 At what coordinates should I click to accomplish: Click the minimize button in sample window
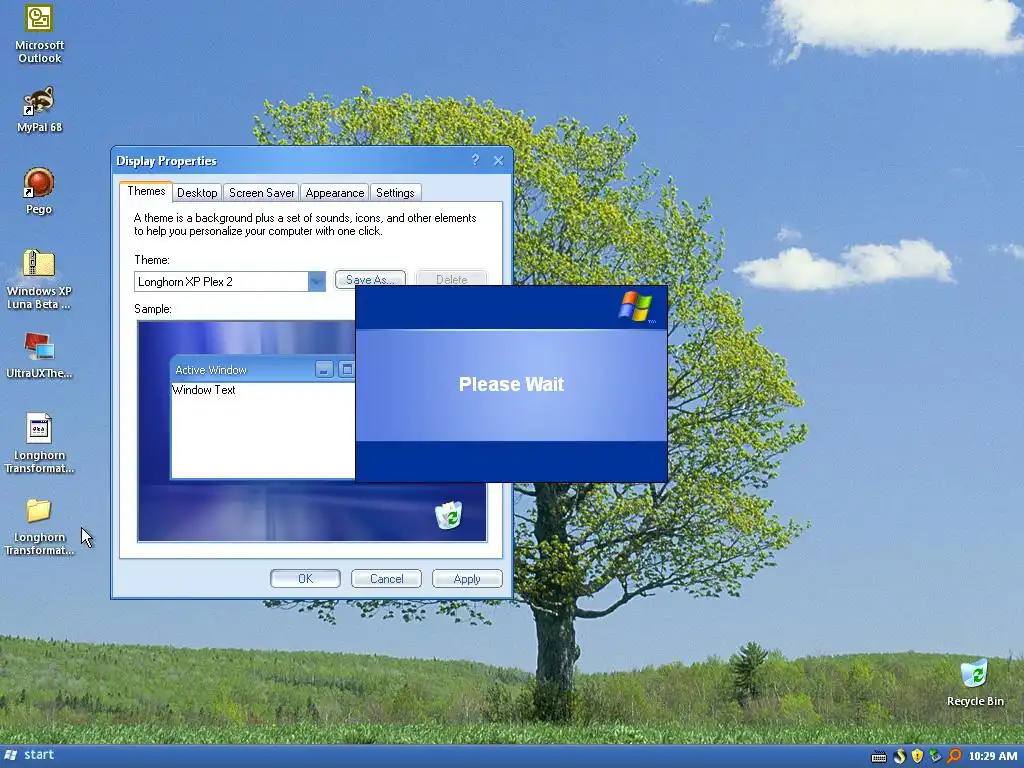coord(325,370)
